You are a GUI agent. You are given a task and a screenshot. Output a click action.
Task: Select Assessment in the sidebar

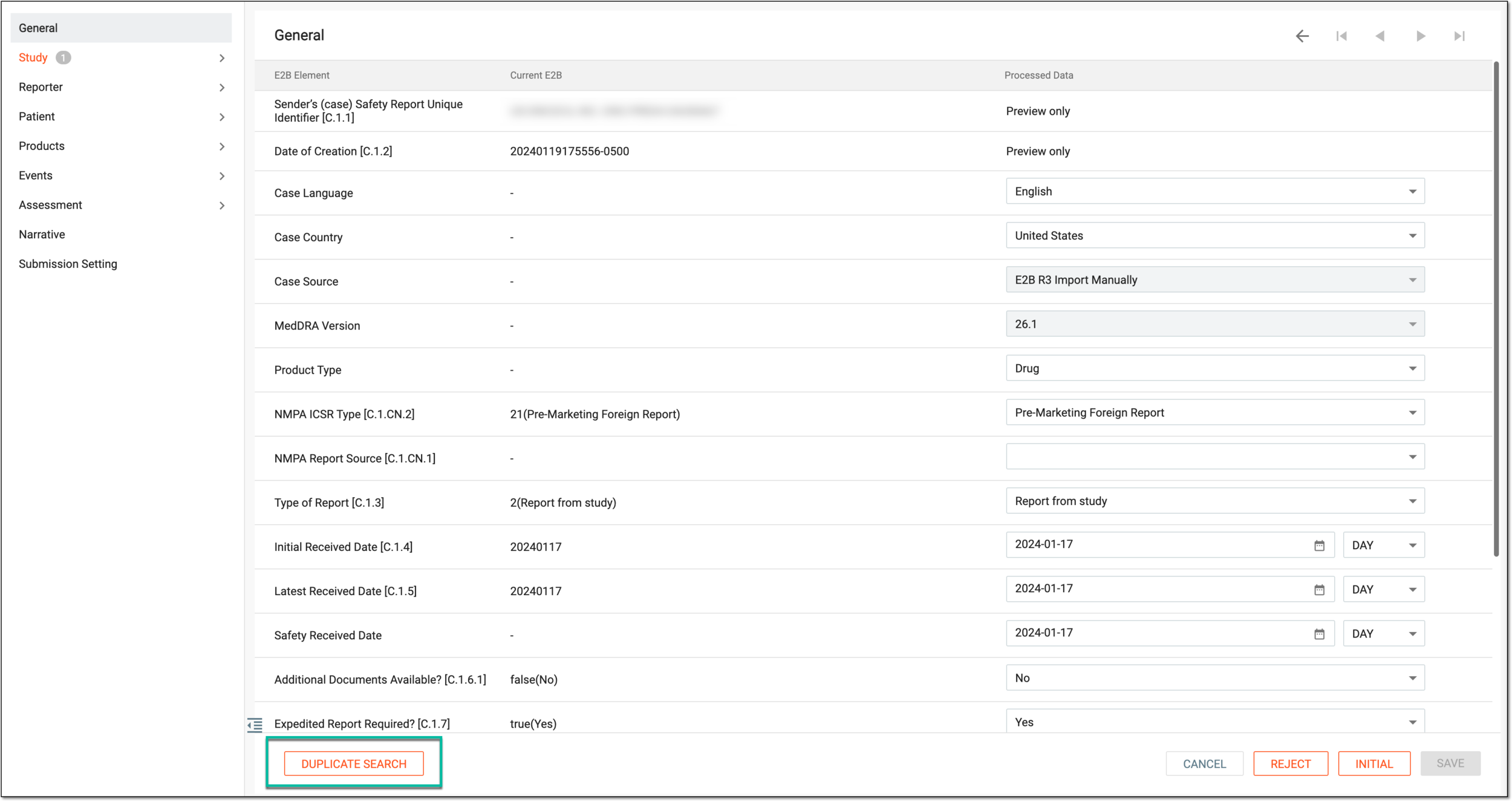pos(50,205)
